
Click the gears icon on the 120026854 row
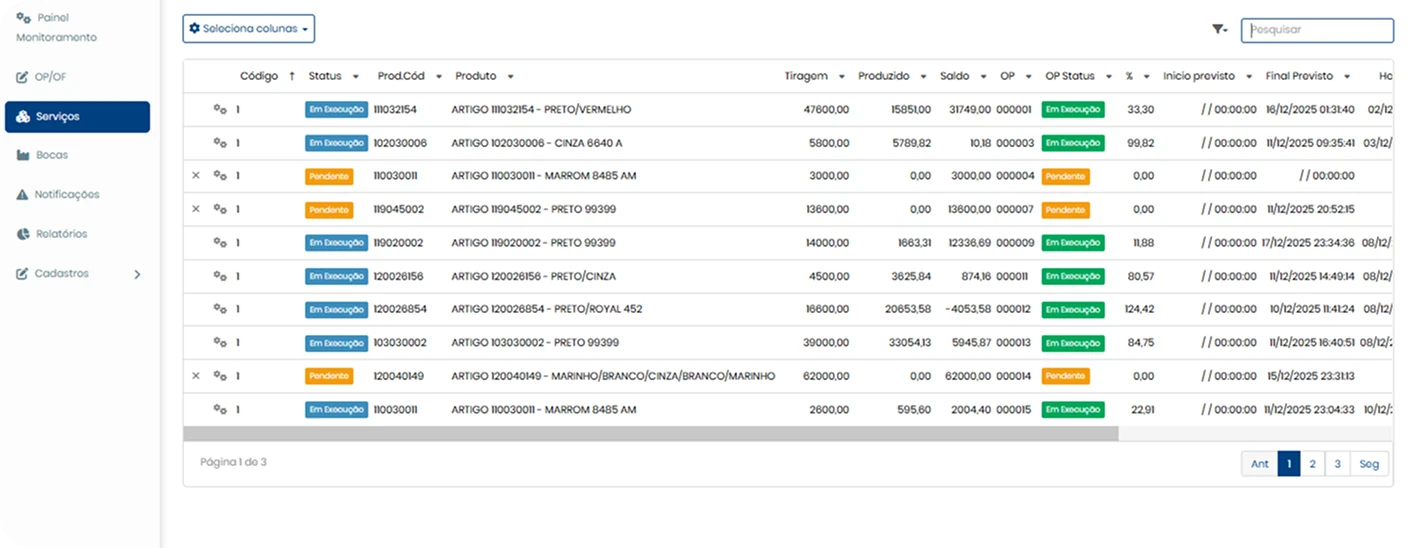220,310
